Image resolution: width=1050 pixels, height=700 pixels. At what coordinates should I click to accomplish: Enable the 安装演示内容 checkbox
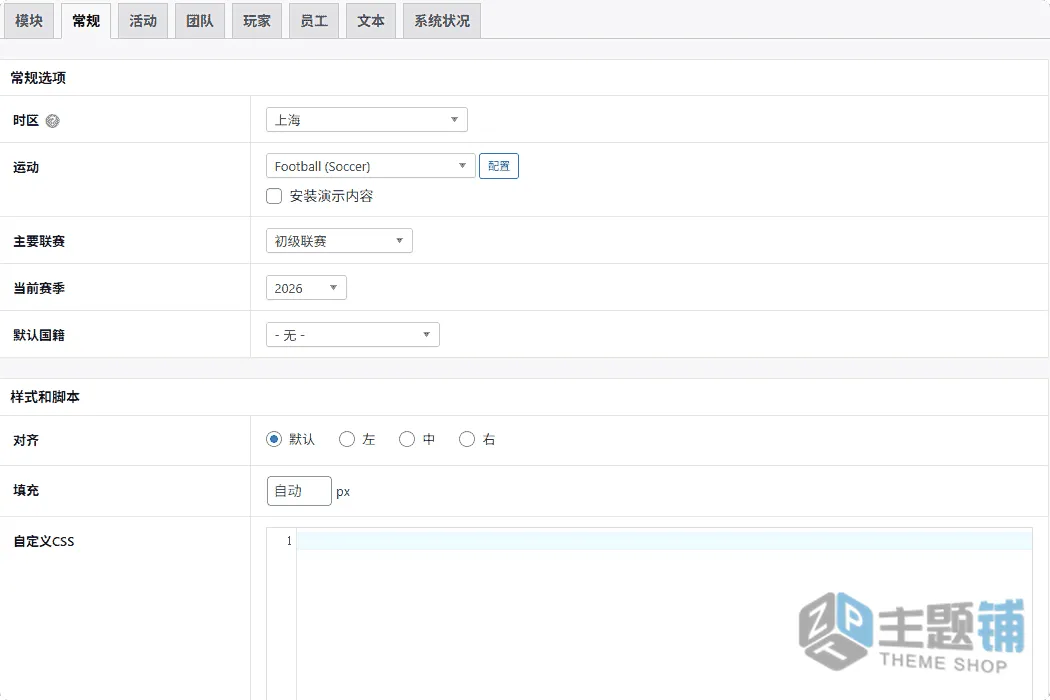click(x=274, y=196)
